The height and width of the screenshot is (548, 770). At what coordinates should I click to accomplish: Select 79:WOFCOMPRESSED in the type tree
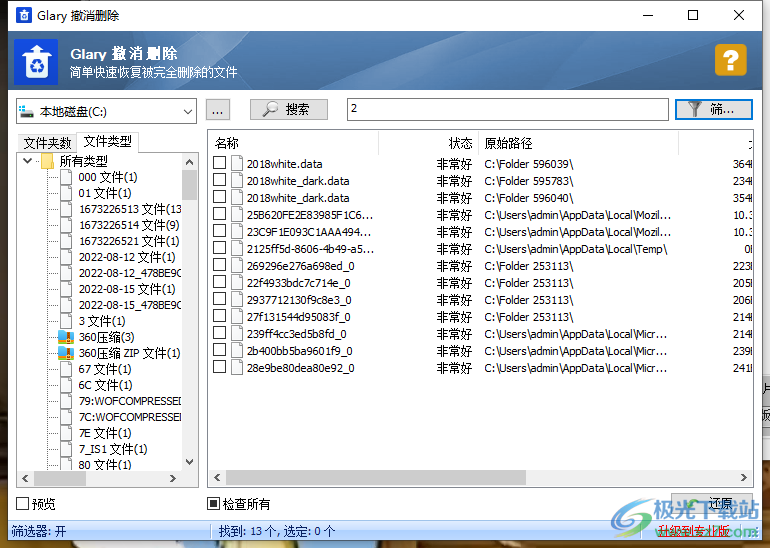click(130, 401)
